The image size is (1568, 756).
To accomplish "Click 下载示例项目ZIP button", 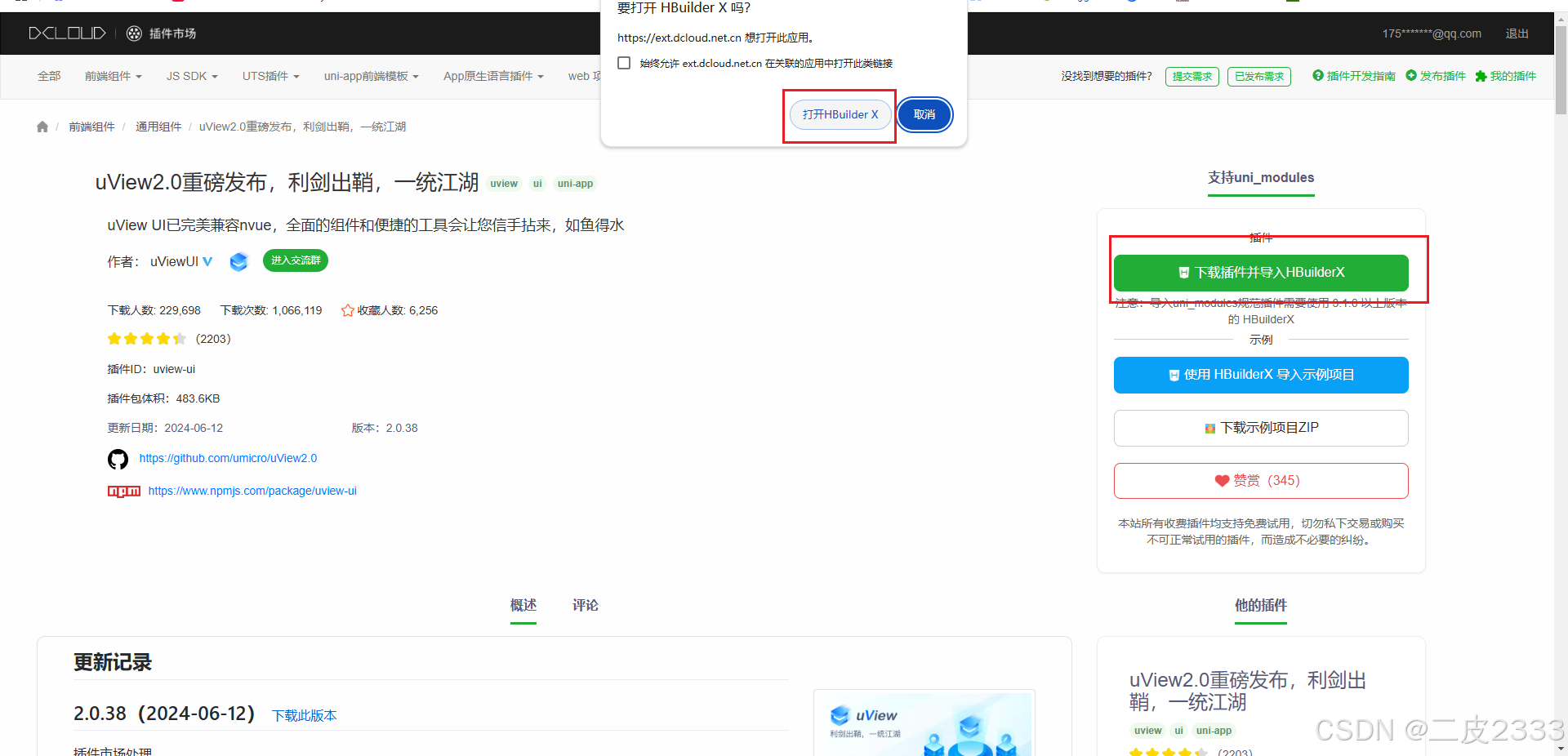I will pos(1261,428).
